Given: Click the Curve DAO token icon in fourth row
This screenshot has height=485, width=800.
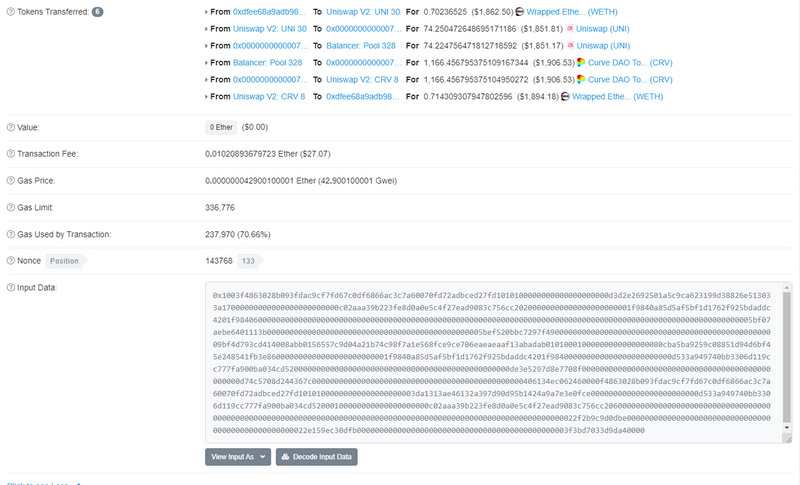Looking at the screenshot, I should pyautogui.click(x=581, y=62).
